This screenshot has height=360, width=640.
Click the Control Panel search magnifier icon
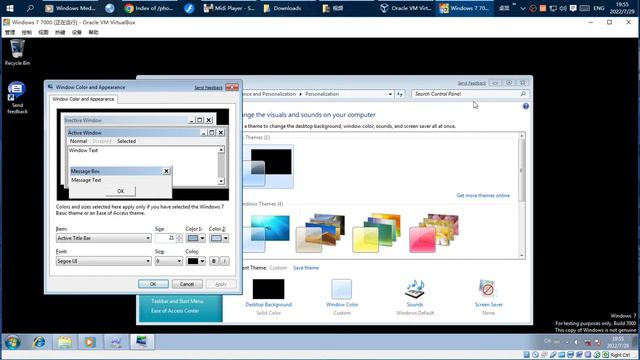coord(523,94)
